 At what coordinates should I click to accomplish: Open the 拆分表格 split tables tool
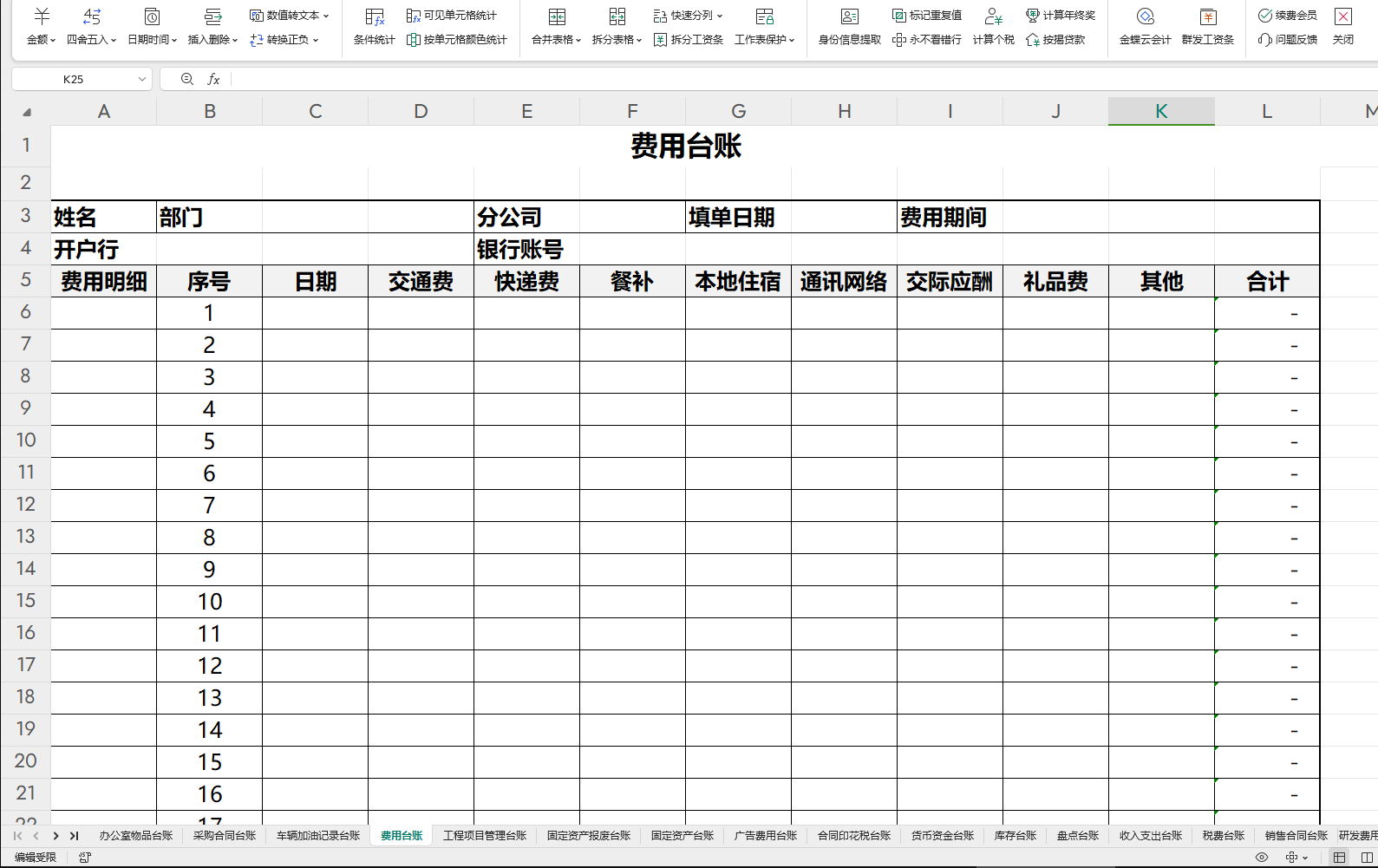pos(617,26)
